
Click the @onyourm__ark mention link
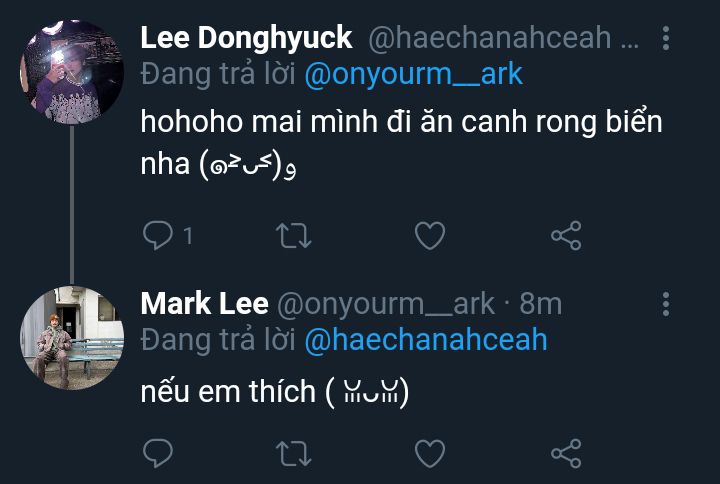pyautogui.click(x=413, y=75)
